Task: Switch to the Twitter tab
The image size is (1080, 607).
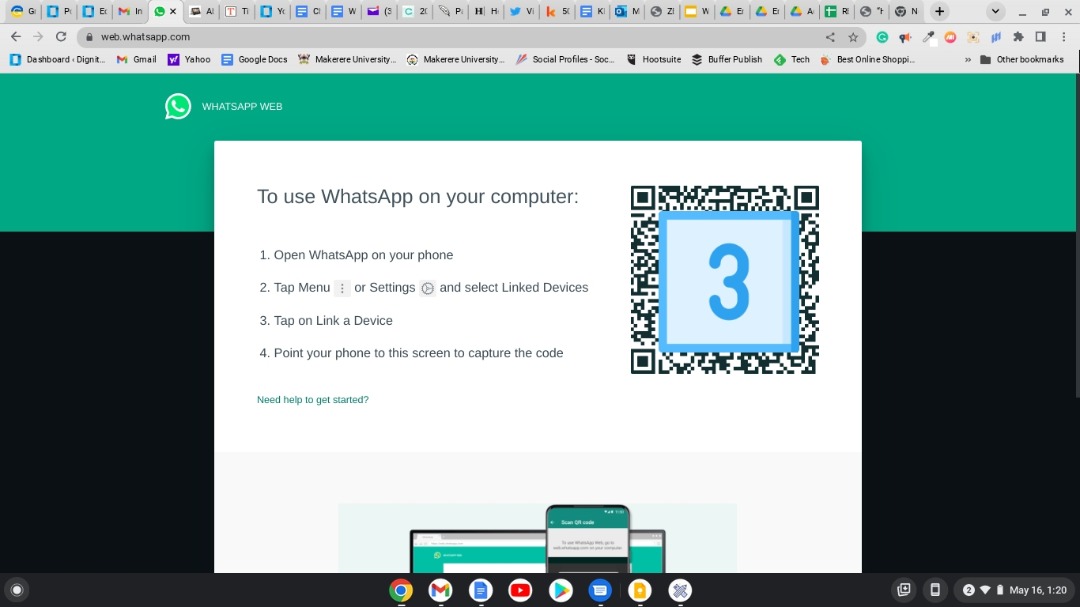Action: pos(523,11)
